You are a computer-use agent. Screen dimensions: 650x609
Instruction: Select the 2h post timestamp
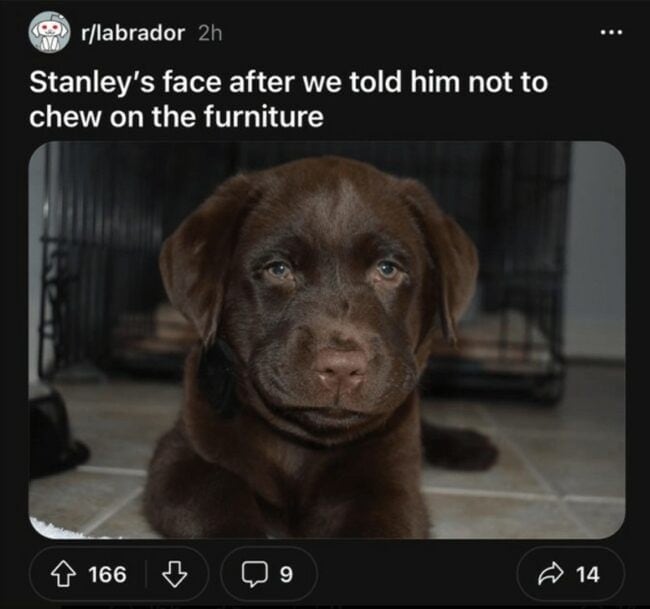210,33
